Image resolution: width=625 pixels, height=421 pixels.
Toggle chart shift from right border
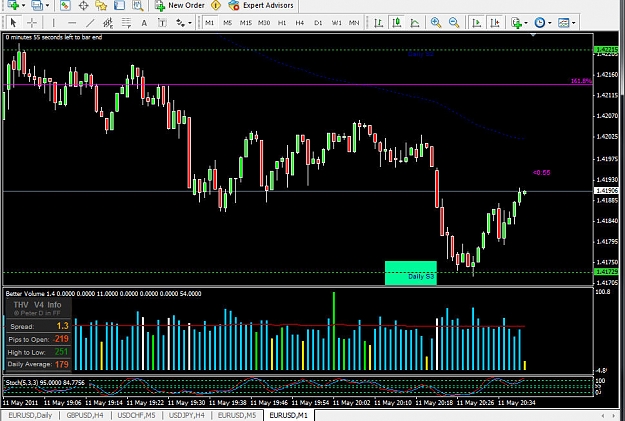pyautogui.click(x=495, y=23)
